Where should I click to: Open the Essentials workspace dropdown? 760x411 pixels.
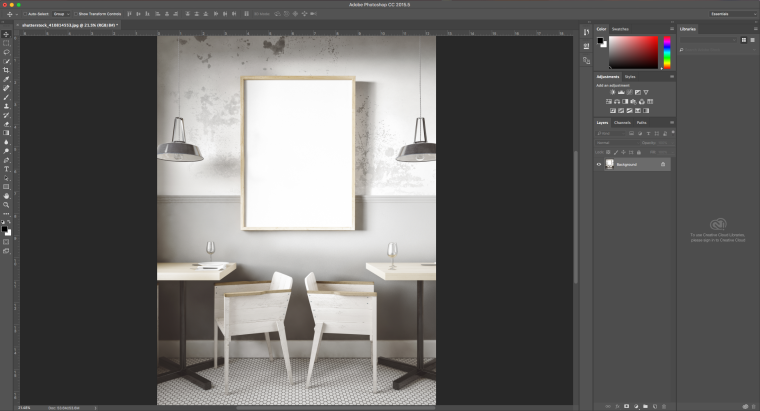732,14
